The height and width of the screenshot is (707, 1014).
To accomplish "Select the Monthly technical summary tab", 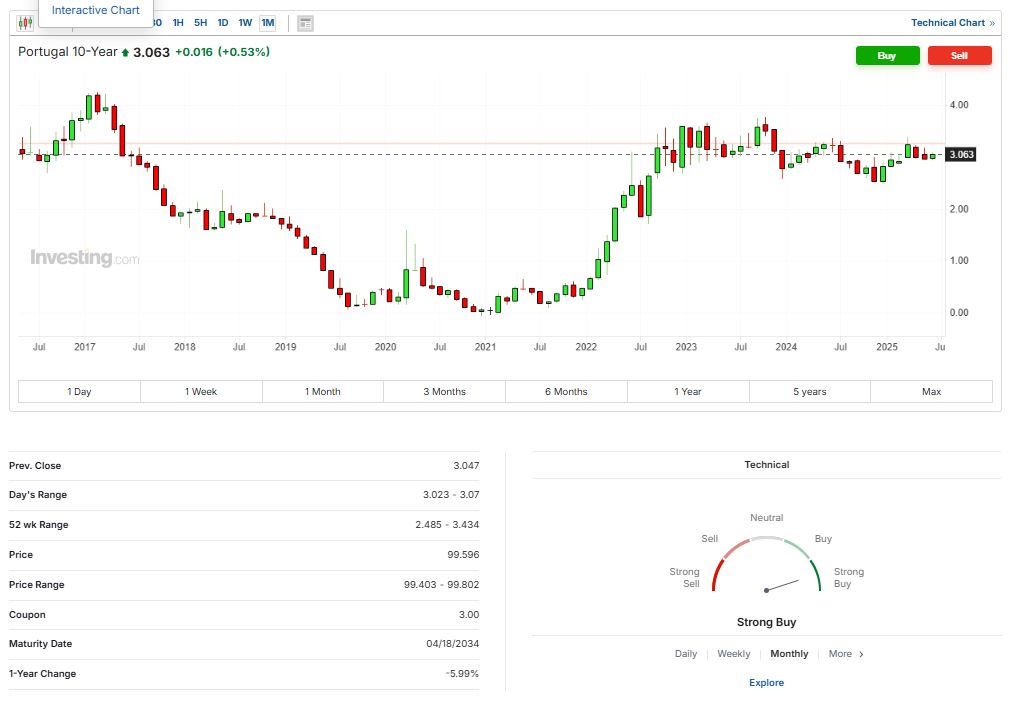I will (x=789, y=654).
